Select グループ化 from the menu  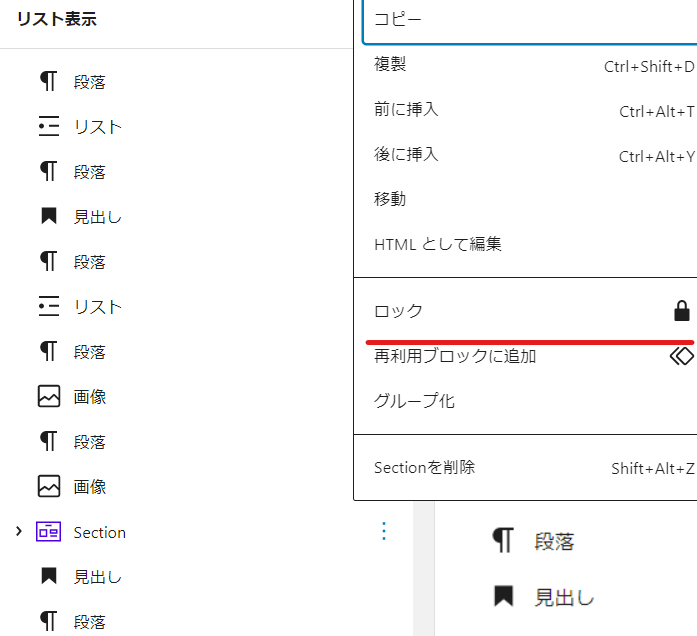coord(414,401)
